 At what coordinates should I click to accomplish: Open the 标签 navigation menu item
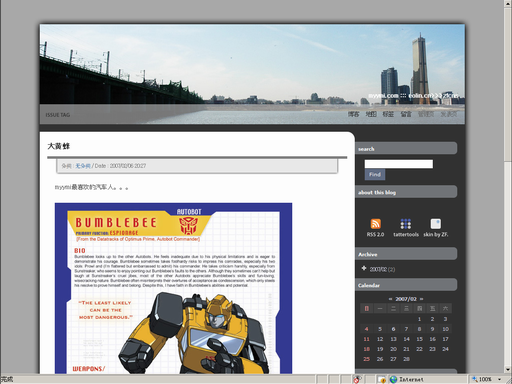(x=388, y=114)
